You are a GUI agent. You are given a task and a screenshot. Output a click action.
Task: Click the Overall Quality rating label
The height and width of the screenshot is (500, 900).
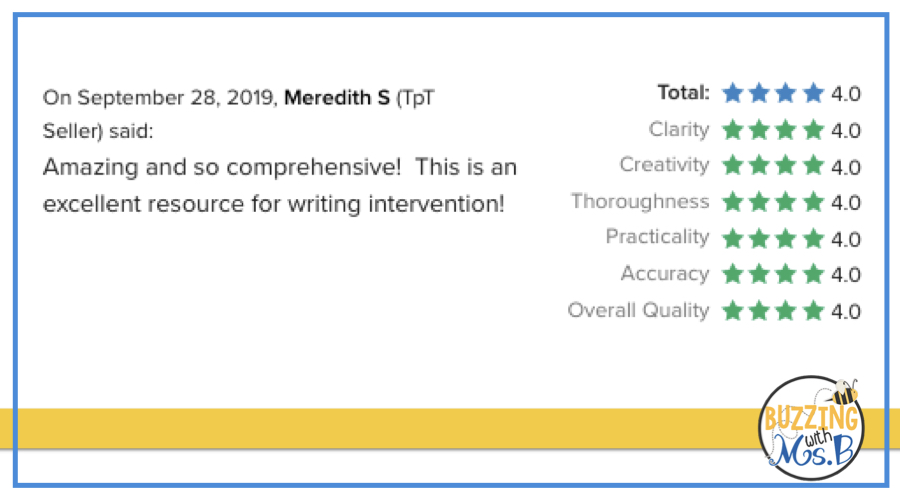[x=638, y=310]
